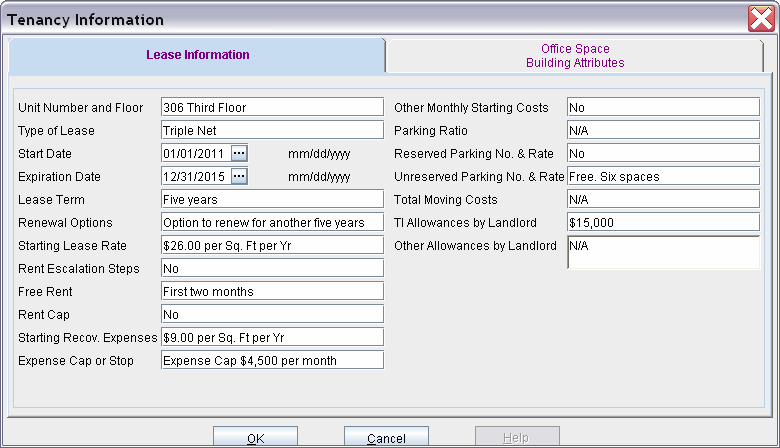Edit Other Allowances by Landlord text area
780x448 pixels.
664,253
